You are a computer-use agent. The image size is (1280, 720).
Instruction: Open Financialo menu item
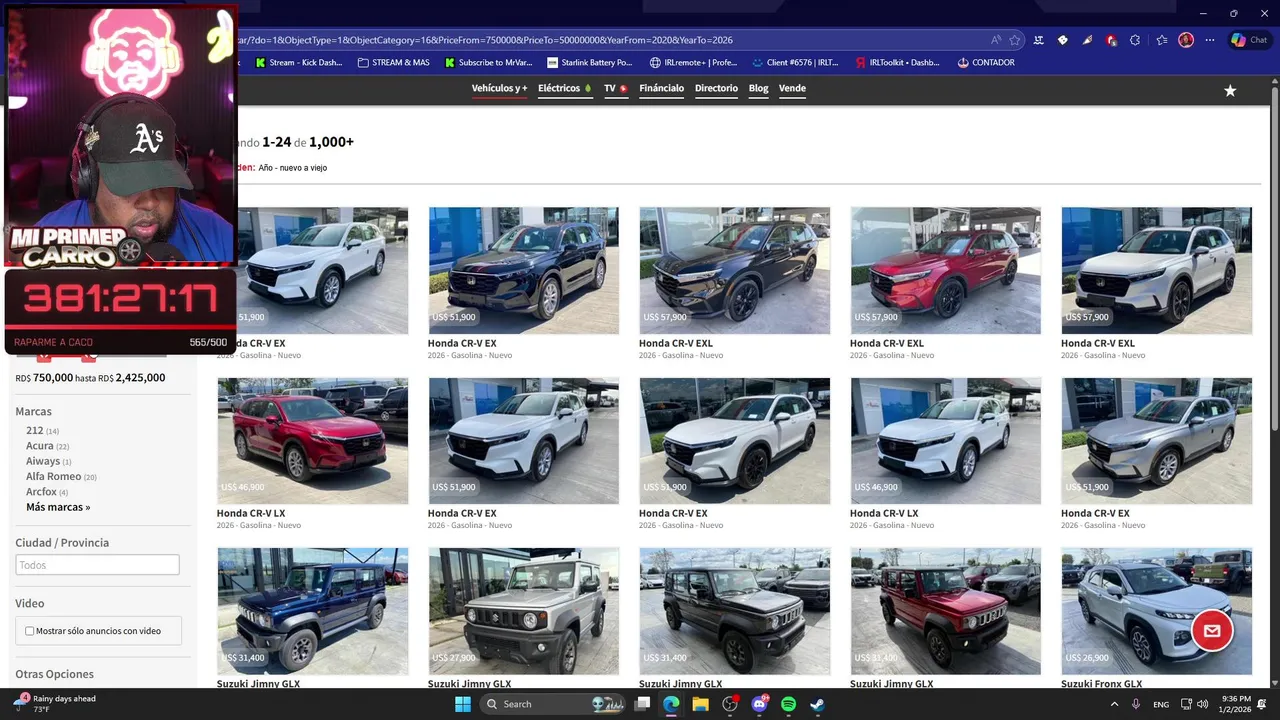tap(662, 88)
